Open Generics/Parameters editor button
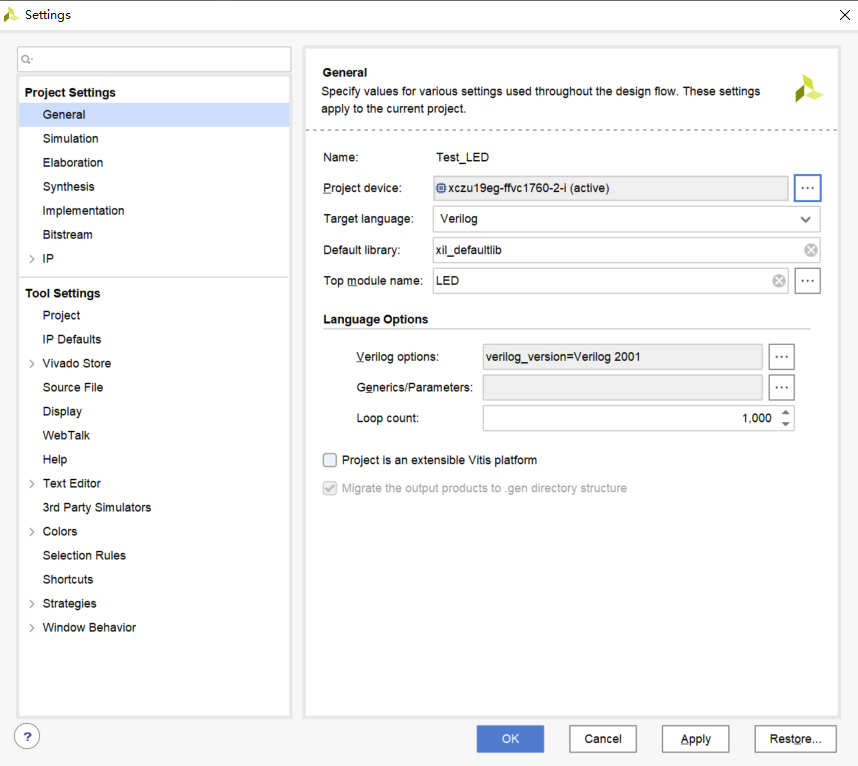858x766 pixels. coord(781,387)
